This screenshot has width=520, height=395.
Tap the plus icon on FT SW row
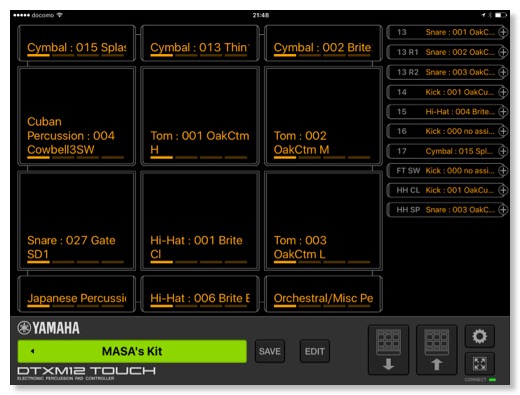[503, 171]
